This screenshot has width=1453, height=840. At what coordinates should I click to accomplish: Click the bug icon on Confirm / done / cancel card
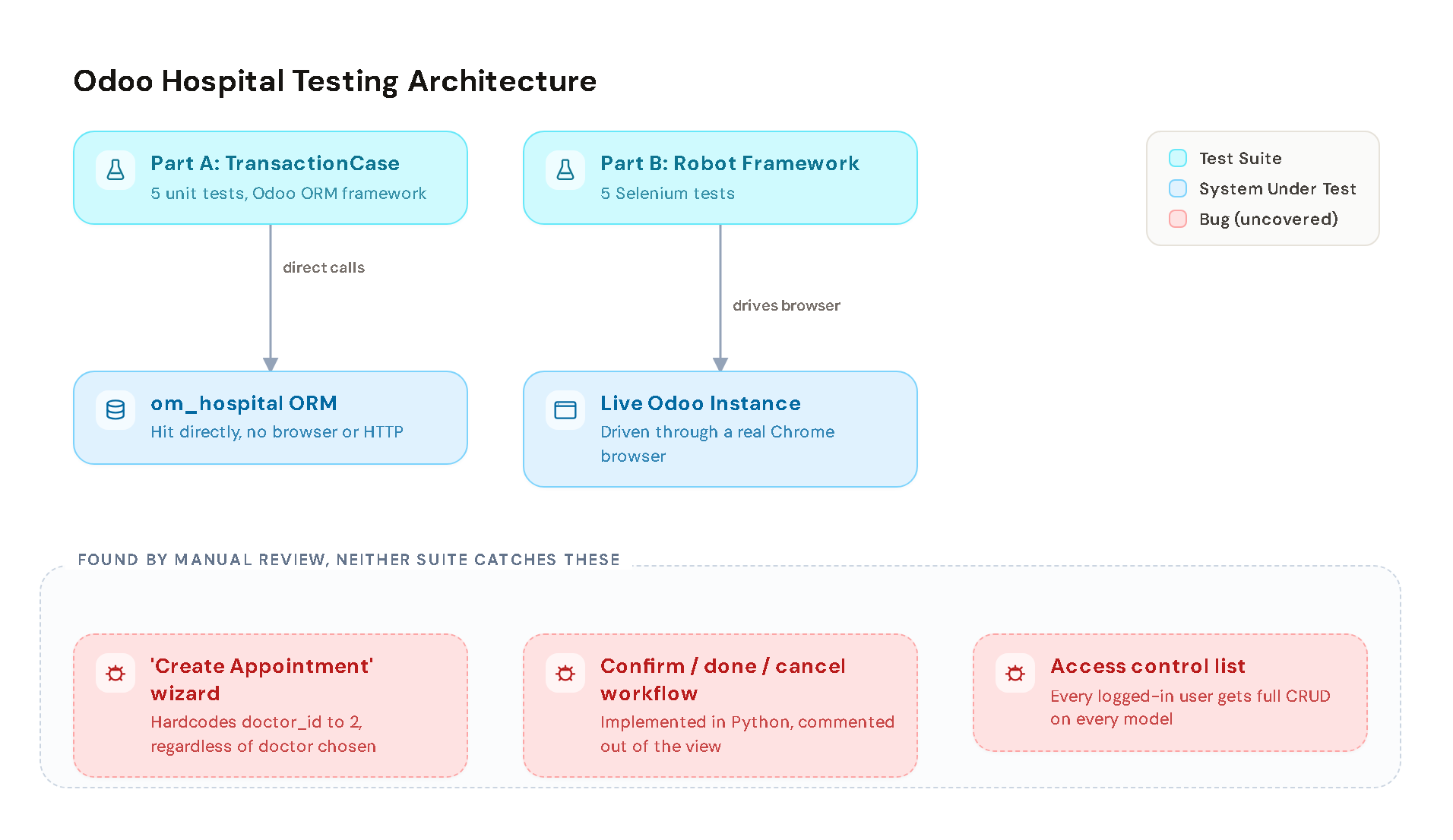pos(565,673)
